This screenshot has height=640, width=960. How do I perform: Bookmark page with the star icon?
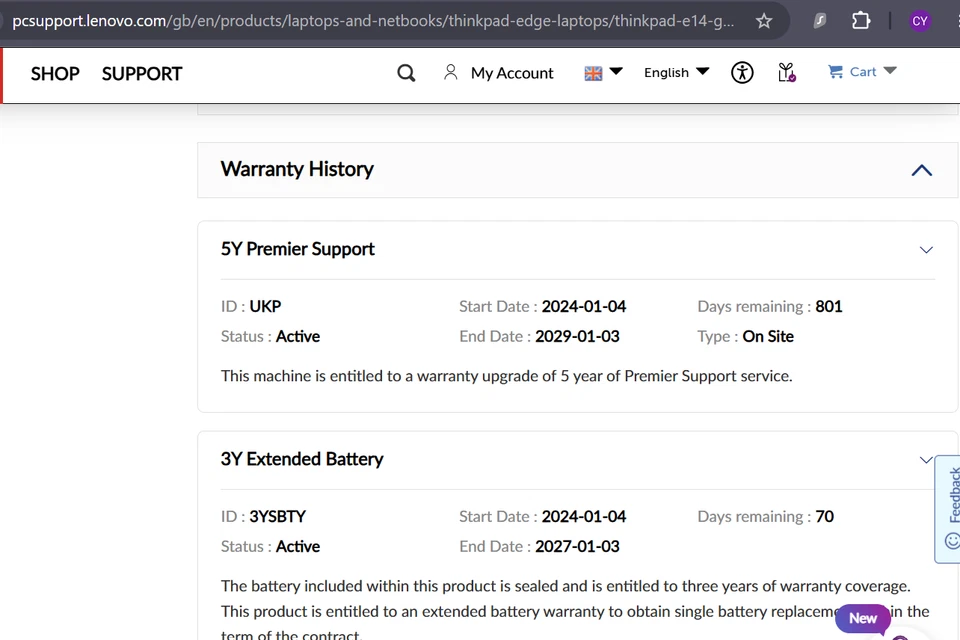[763, 21]
